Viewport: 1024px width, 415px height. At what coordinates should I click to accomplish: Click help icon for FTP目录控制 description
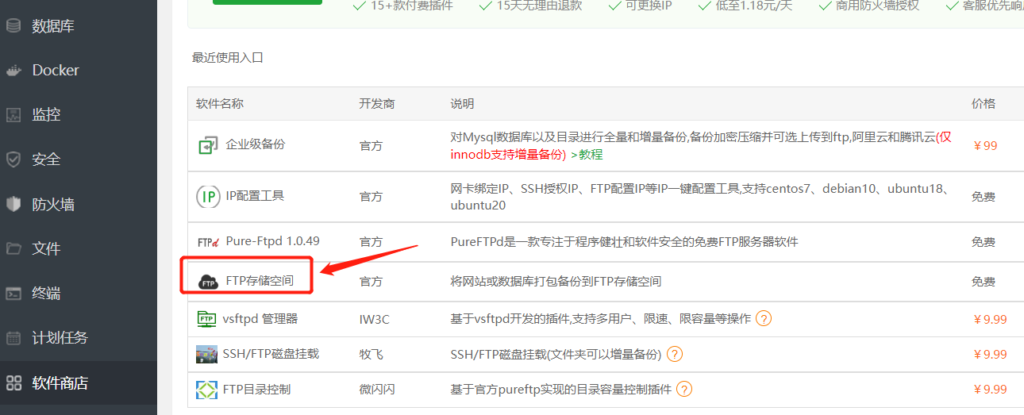[684, 390]
